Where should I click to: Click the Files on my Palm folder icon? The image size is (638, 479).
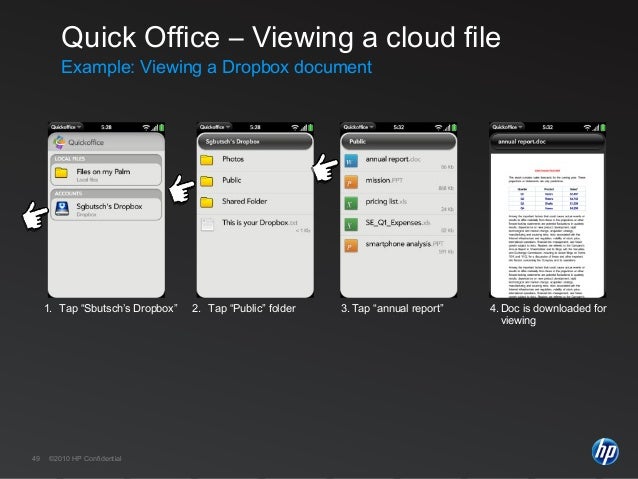(x=61, y=173)
